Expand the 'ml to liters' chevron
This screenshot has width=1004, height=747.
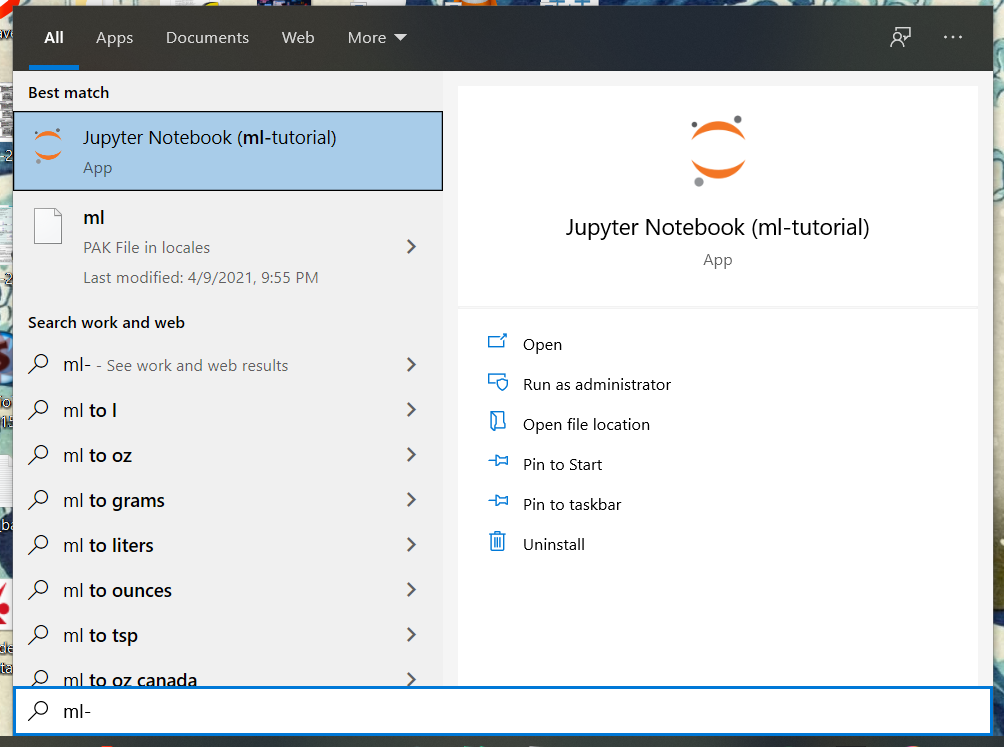pos(412,545)
